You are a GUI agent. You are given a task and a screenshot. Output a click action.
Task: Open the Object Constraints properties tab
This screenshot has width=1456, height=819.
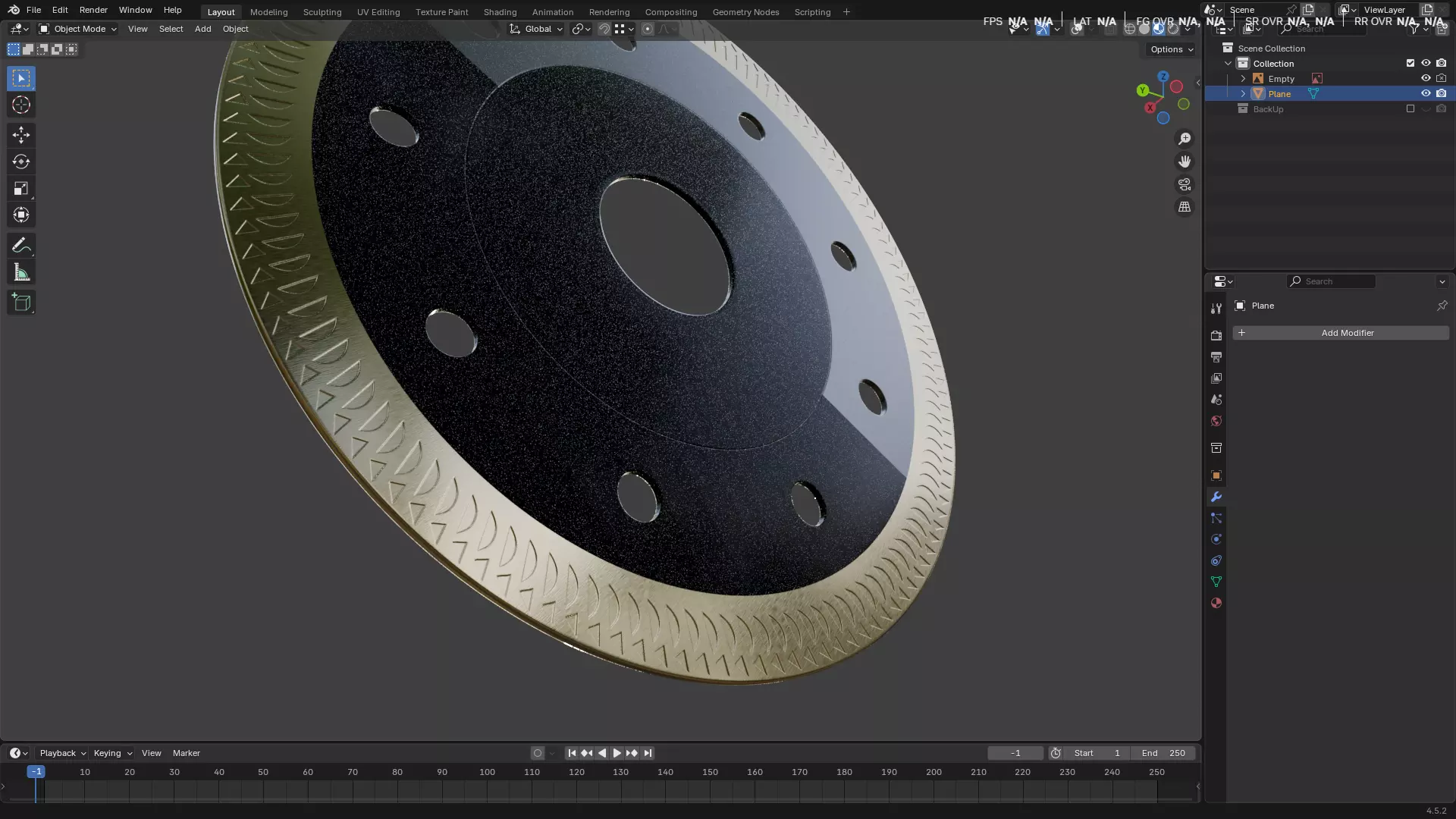(1216, 560)
